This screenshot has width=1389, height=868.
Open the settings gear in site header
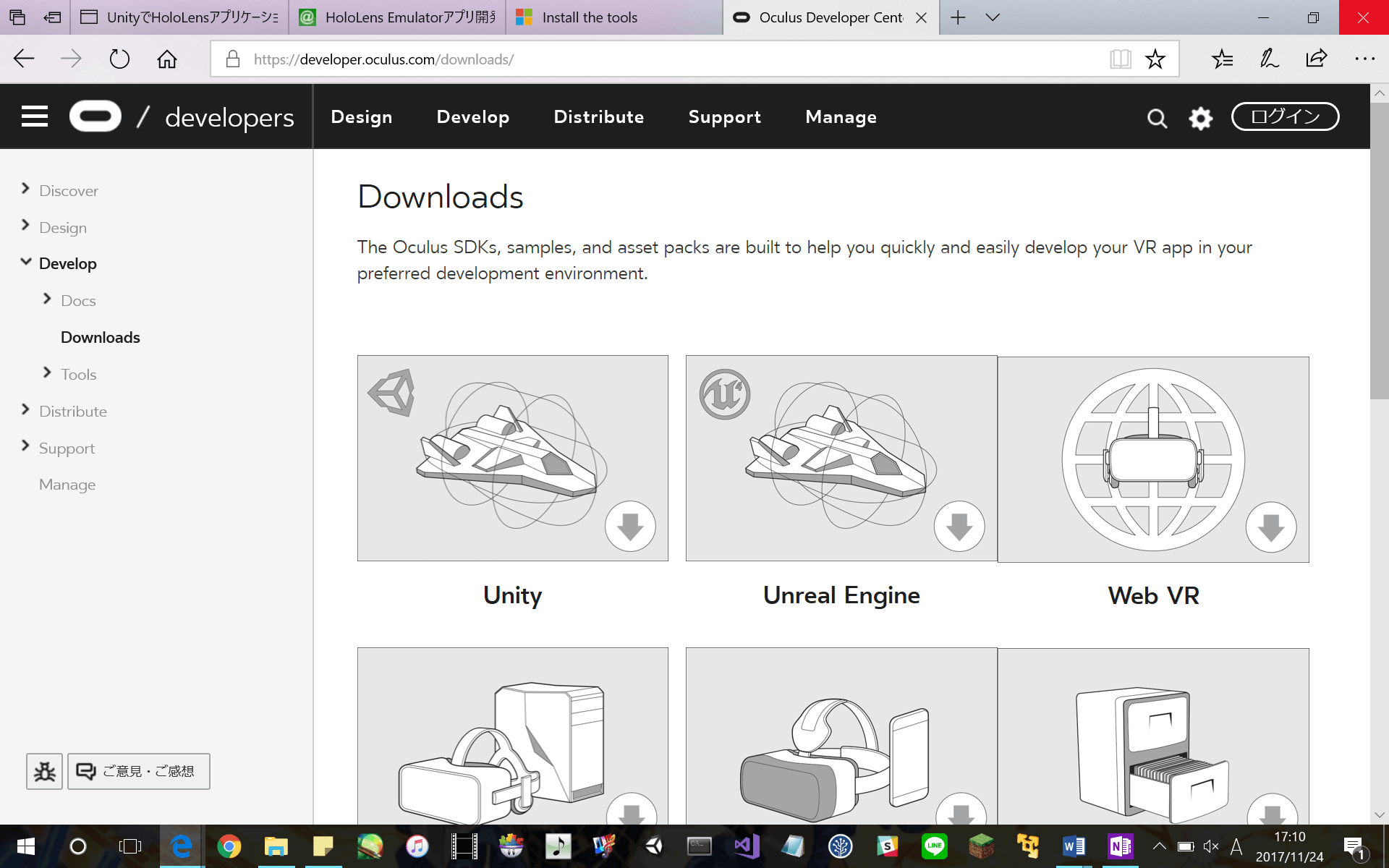pyautogui.click(x=1200, y=118)
